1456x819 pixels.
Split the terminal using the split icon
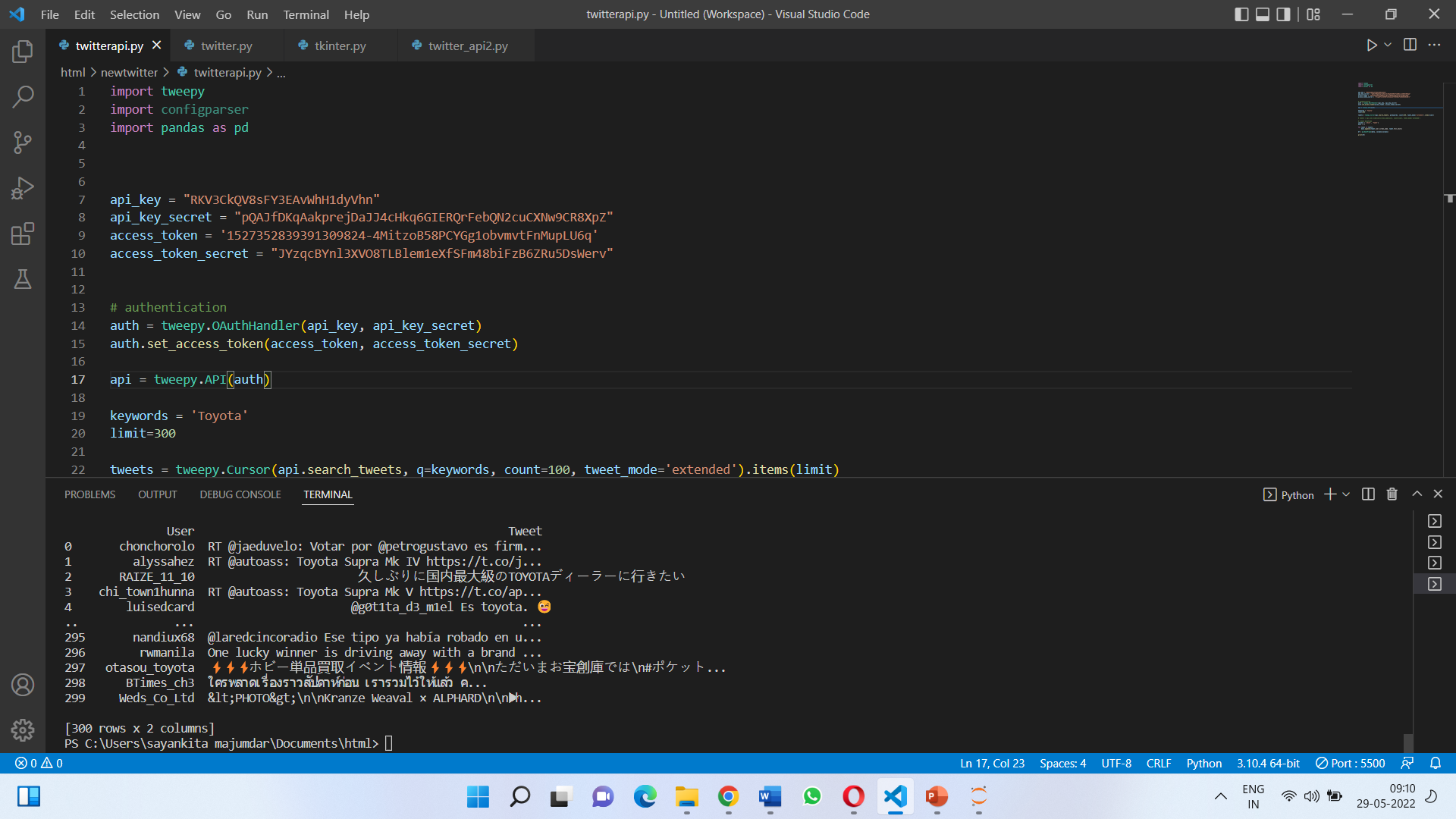pos(1367,494)
